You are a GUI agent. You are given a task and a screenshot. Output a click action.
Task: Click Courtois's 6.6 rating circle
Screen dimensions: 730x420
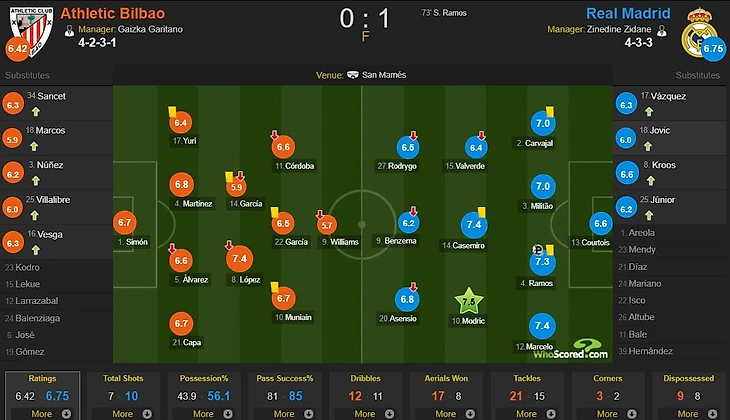(601, 224)
